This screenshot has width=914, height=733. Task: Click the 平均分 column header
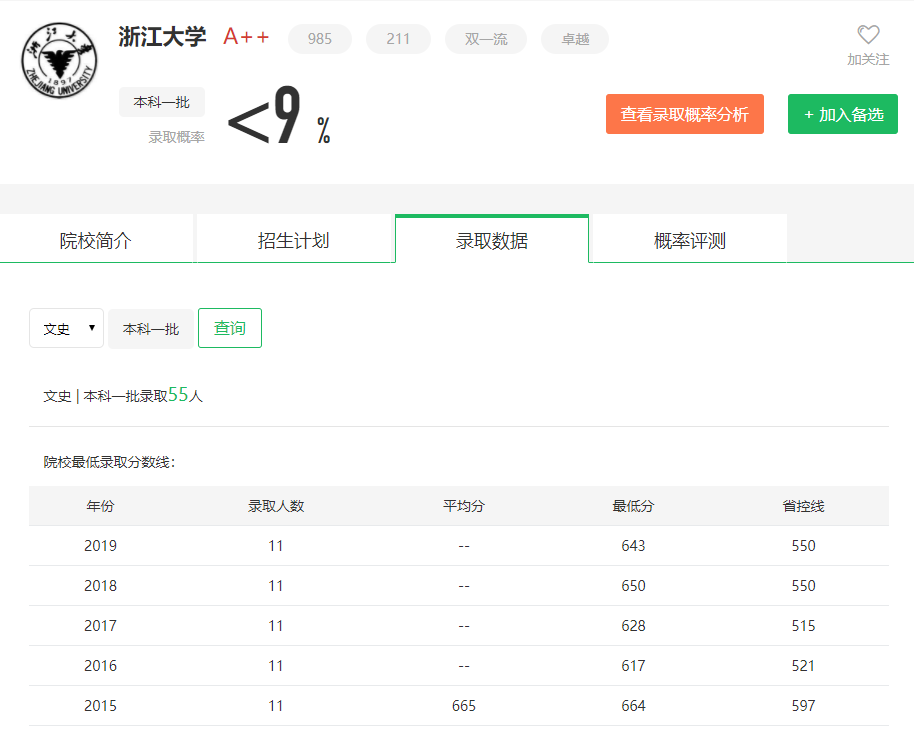click(x=464, y=506)
